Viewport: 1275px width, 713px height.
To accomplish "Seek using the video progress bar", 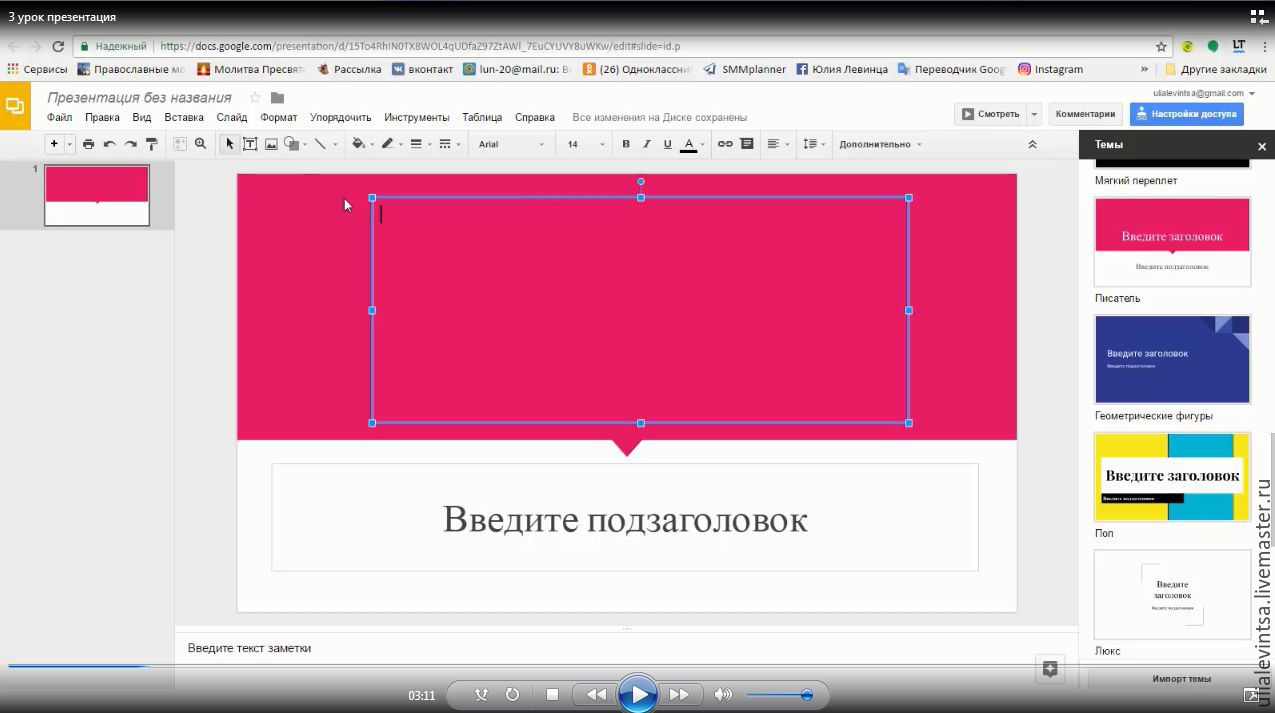I will pyautogui.click(x=637, y=665).
